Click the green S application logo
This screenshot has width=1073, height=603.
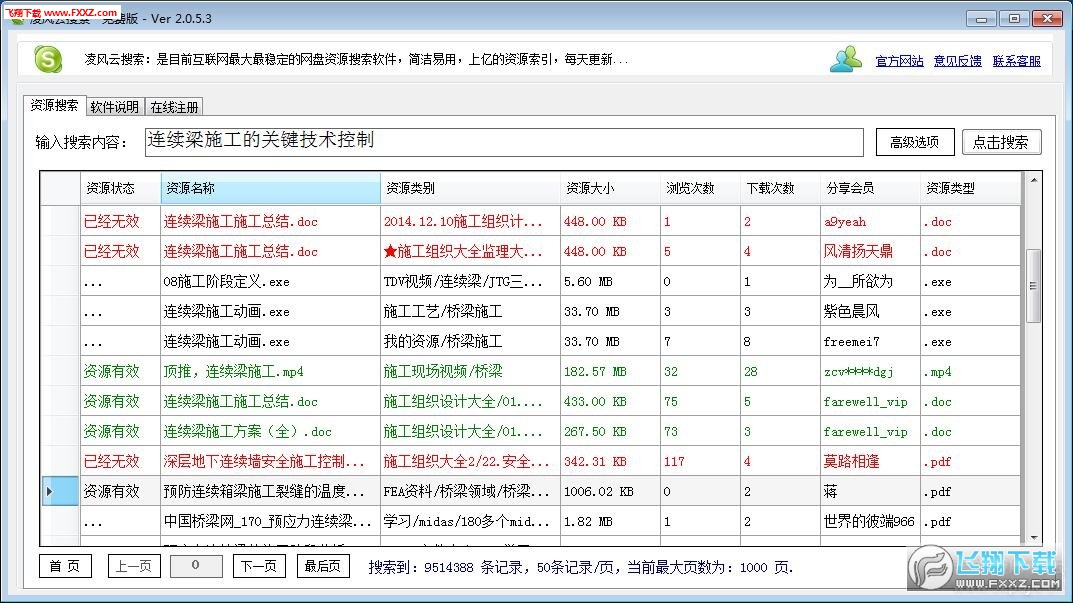pyautogui.click(x=48, y=60)
